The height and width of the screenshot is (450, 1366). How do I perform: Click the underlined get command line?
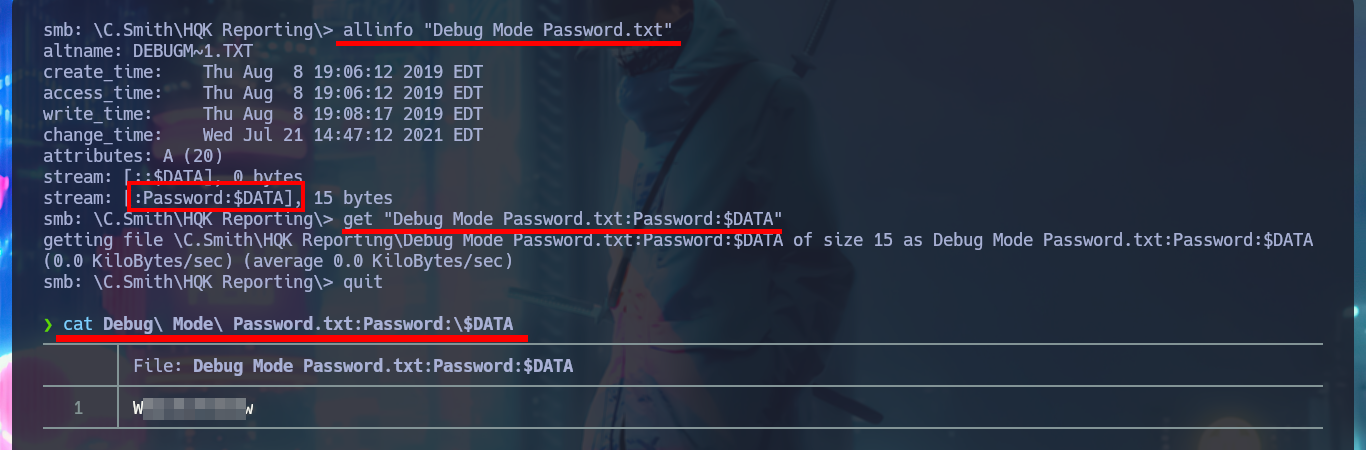point(562,218)
